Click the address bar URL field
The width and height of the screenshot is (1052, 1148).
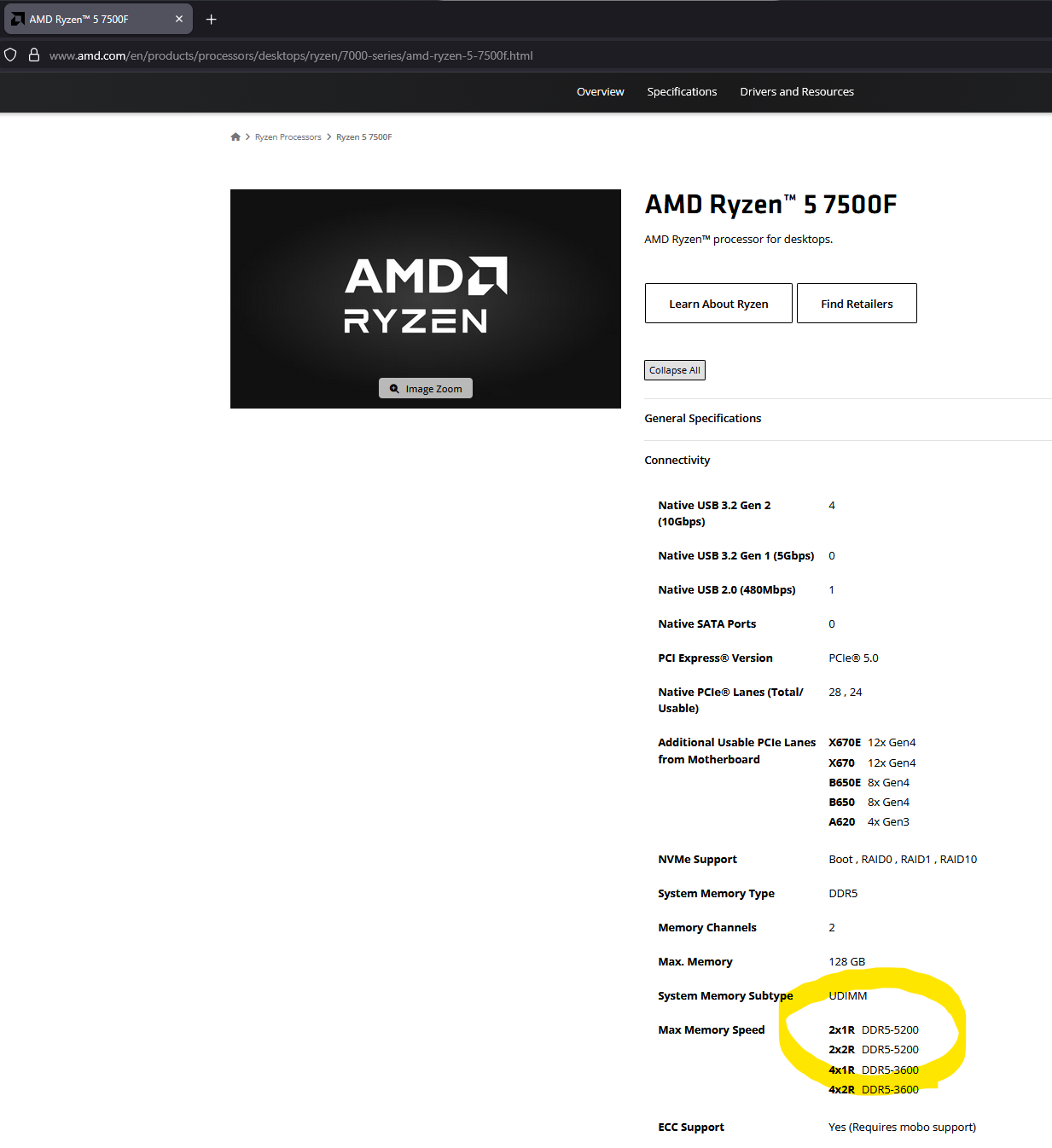291,55
